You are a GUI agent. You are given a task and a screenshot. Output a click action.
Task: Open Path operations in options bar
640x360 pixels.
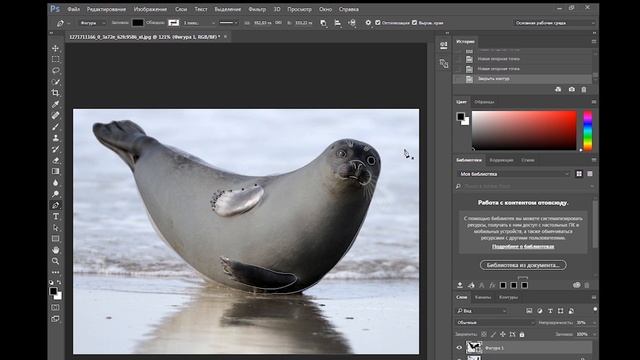coord(323,23)
